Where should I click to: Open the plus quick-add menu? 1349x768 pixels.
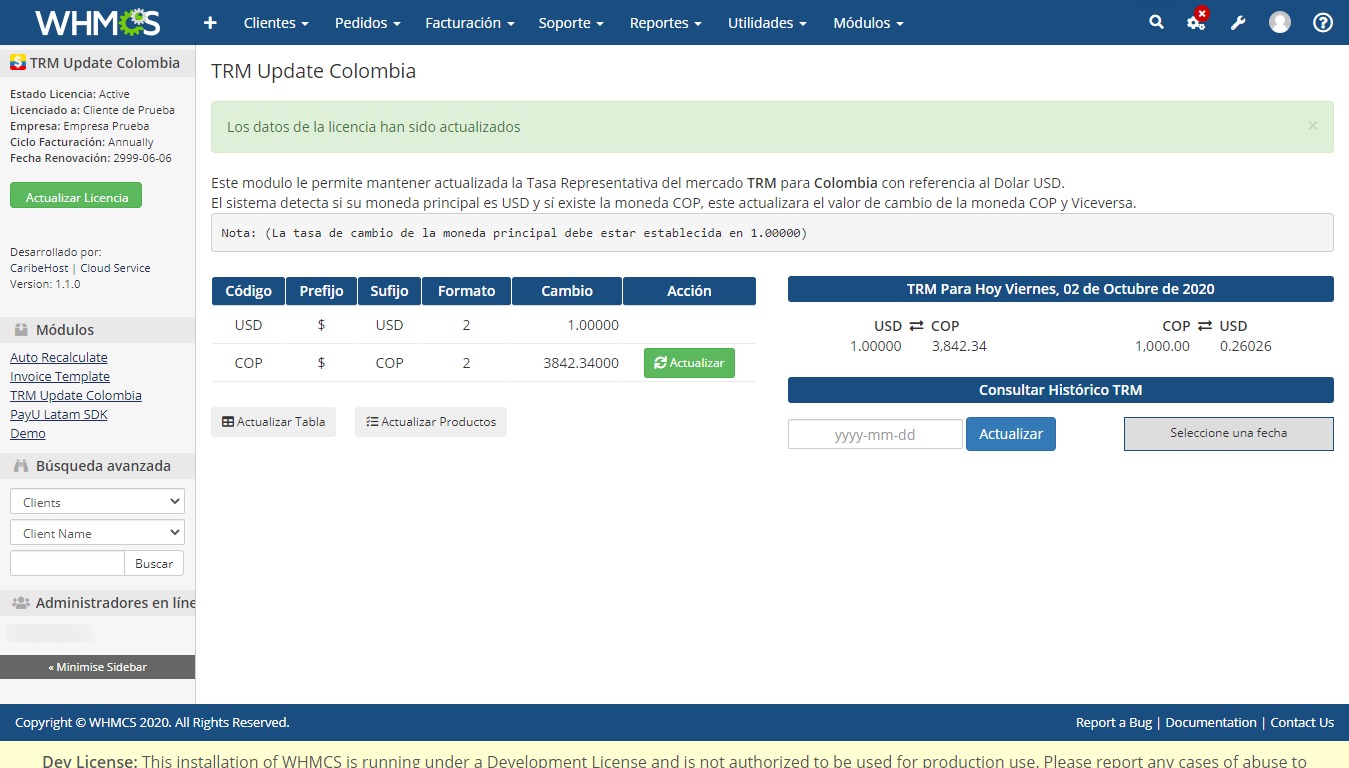210,22
